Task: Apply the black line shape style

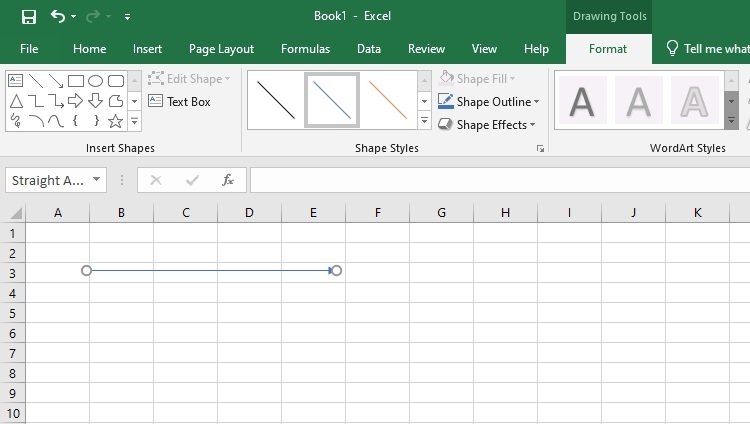Action: [x=276, y=100]
